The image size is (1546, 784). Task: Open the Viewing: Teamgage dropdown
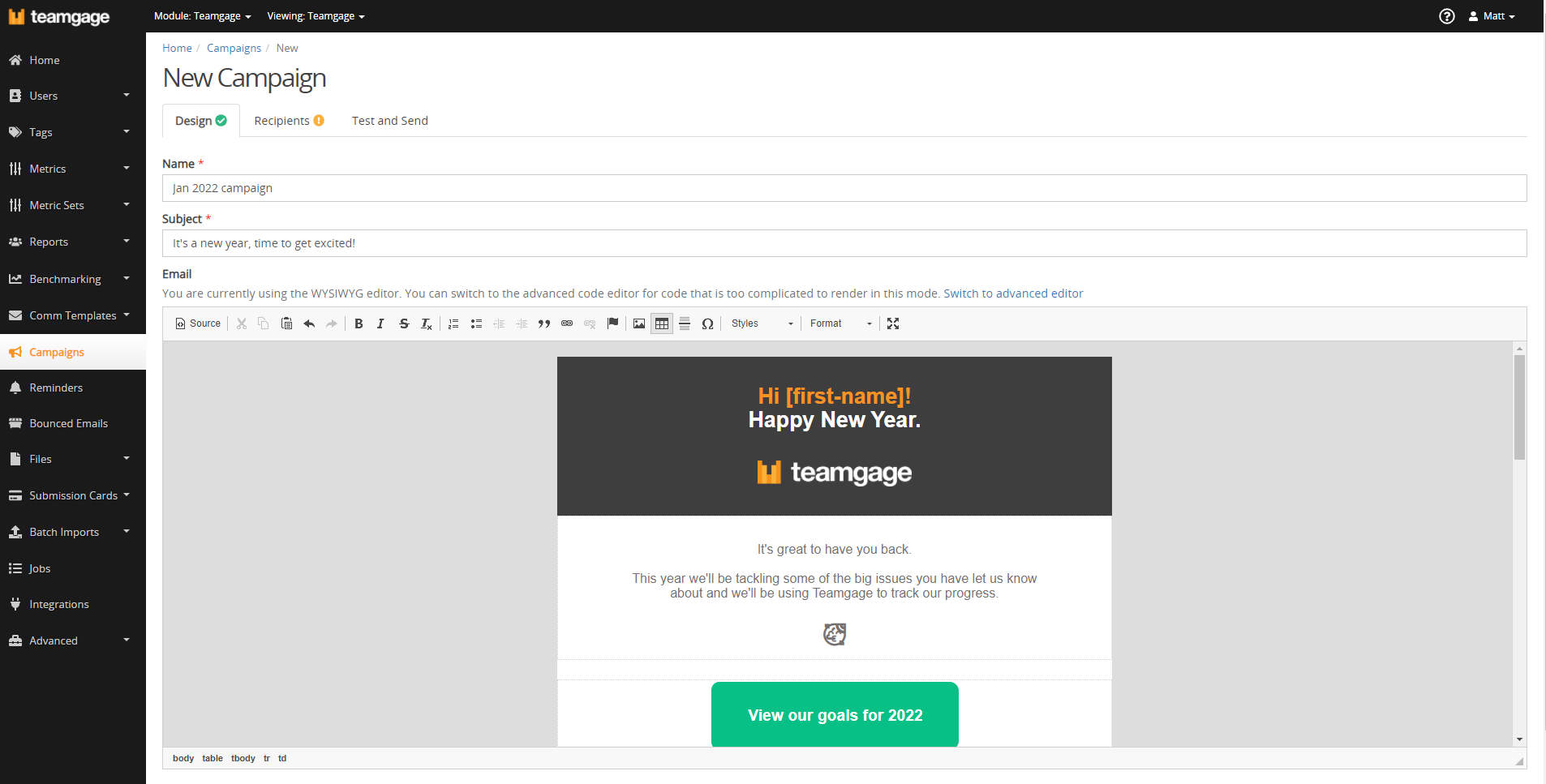tap(316, 16)
